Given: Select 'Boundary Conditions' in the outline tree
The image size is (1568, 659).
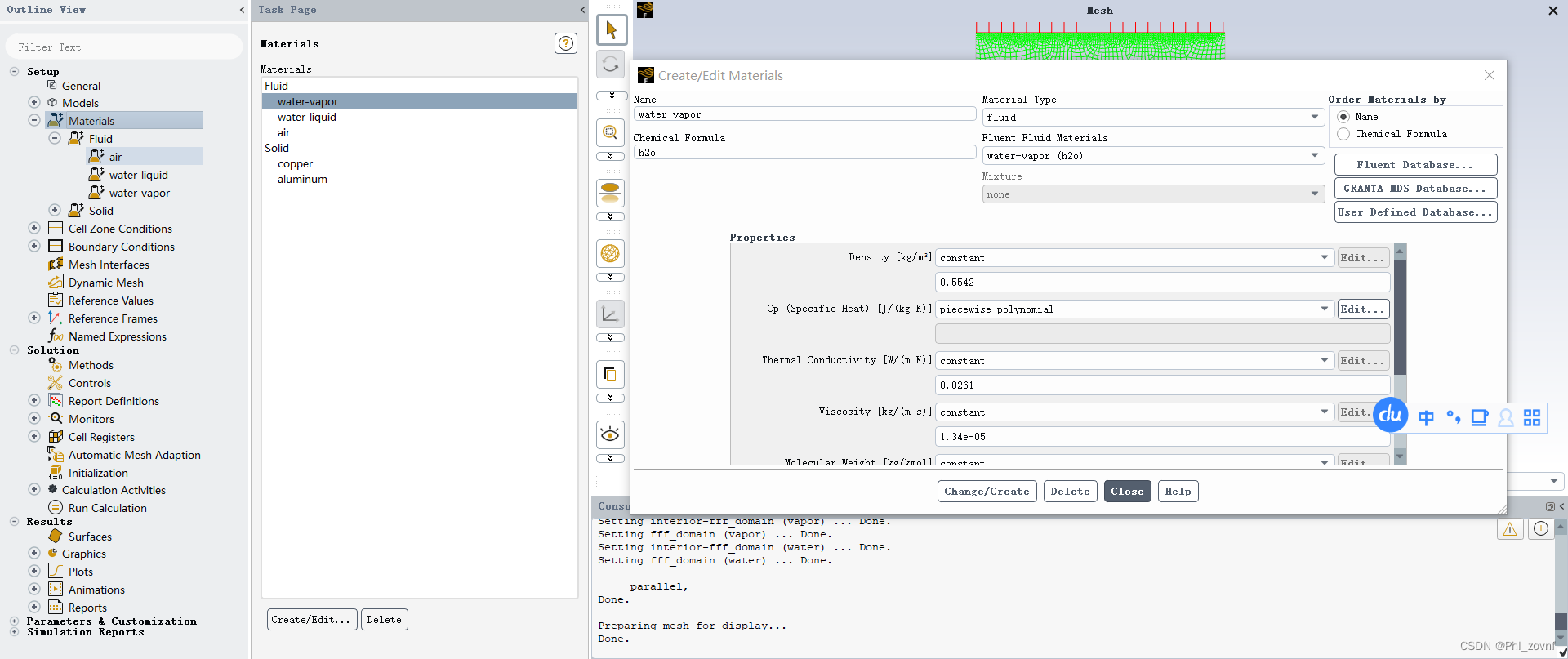Looking at the screenshot, I should point(121,247).
